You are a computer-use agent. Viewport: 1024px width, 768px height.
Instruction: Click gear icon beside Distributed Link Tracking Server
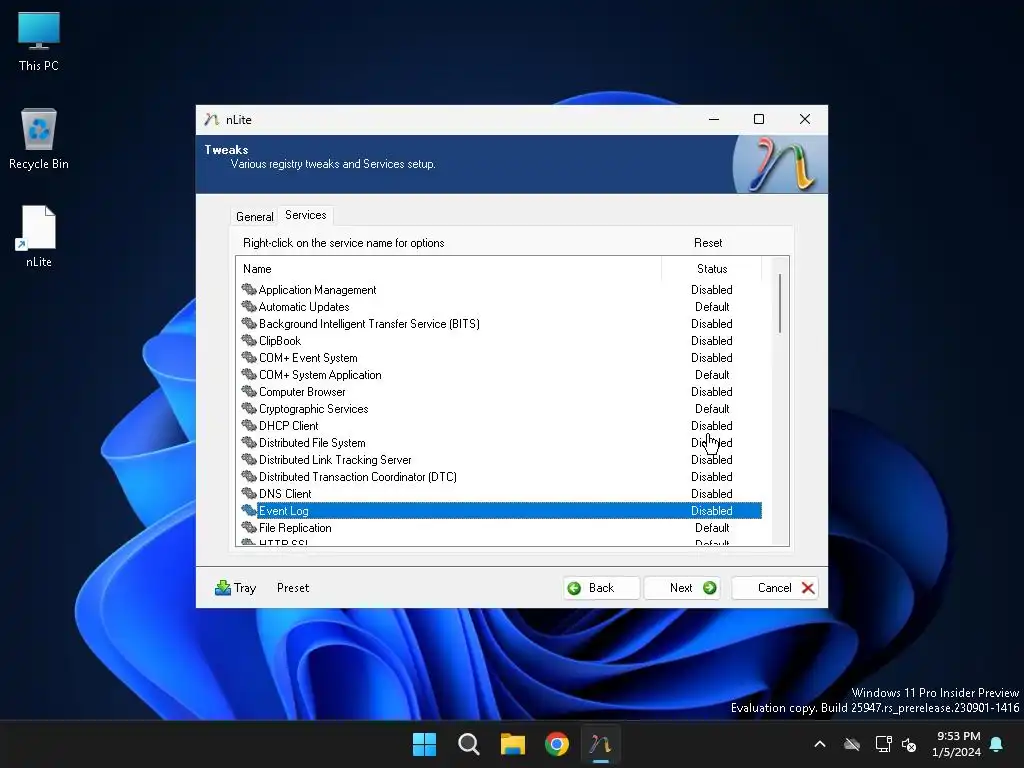tap(249, 459)
